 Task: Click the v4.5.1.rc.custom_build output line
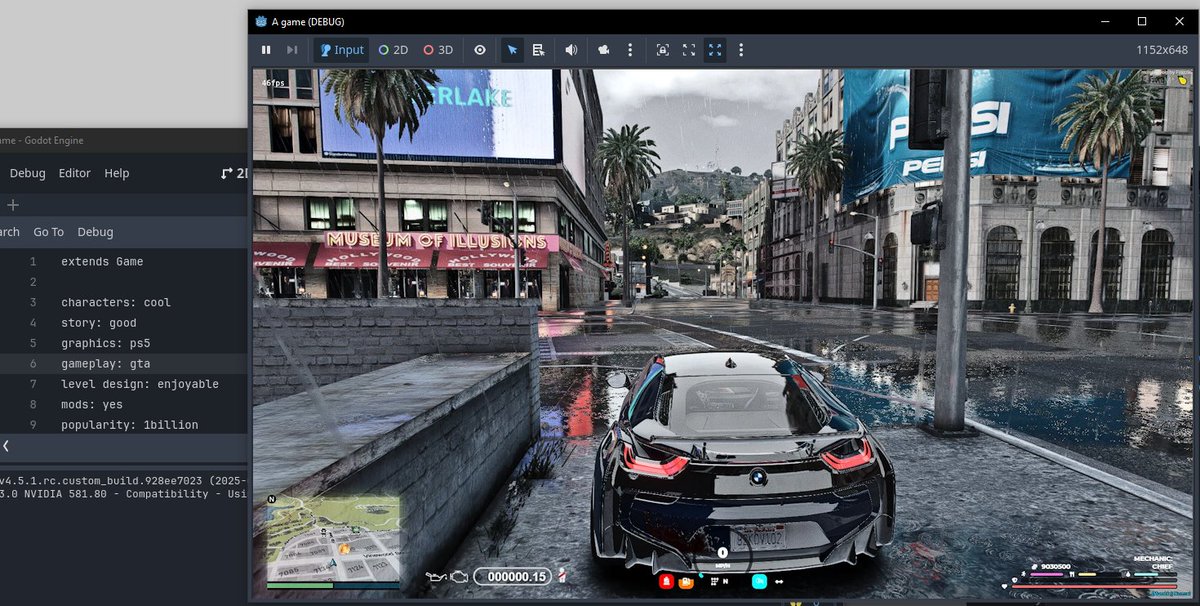coord(122,479)
